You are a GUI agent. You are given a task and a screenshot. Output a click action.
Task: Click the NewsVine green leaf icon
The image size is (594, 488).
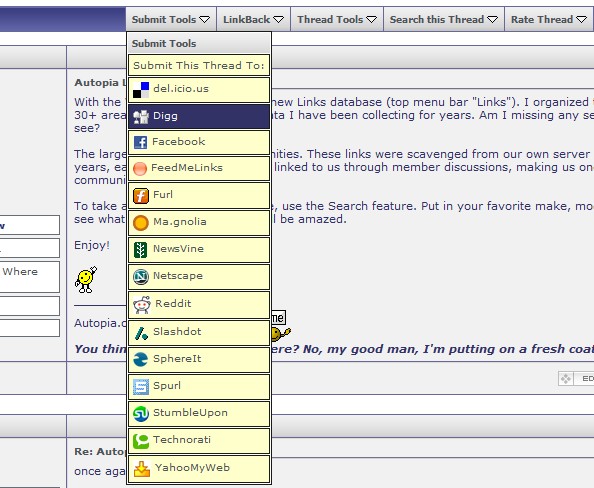click(x=141, y=250)
